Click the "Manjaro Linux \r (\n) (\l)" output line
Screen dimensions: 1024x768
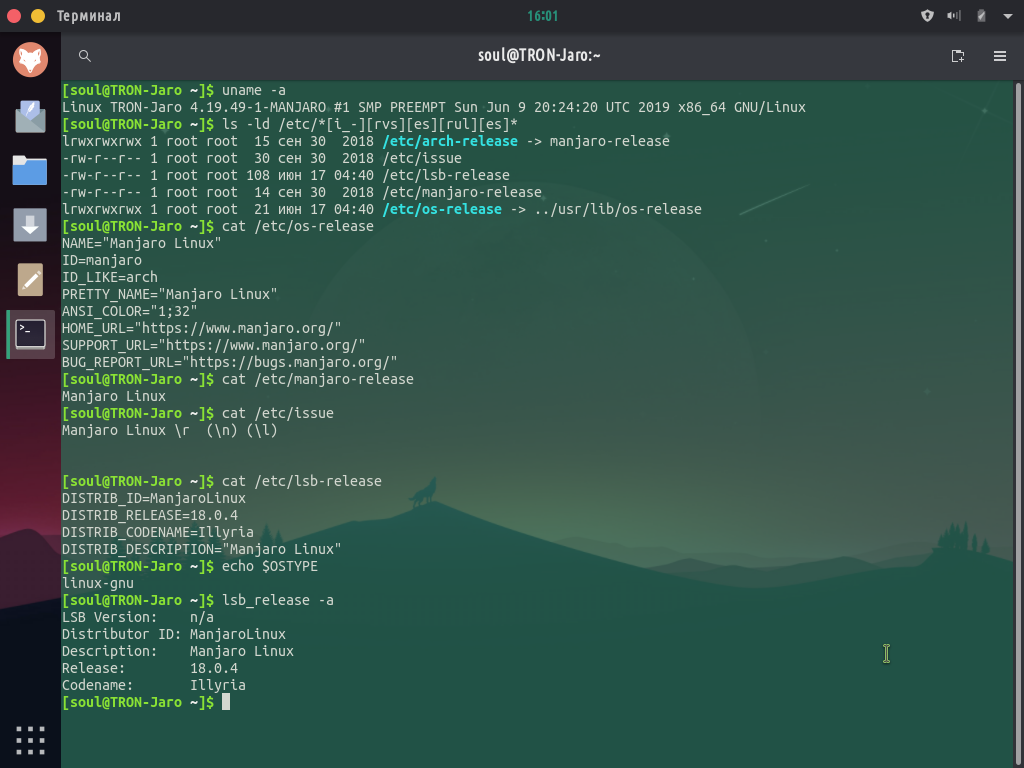pyautogui.click(x=170, y=430)
